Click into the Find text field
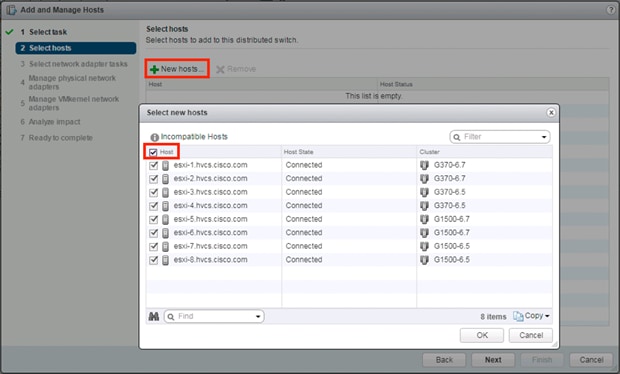Screen dimensions: 620x374 click(x=215, y=316)
